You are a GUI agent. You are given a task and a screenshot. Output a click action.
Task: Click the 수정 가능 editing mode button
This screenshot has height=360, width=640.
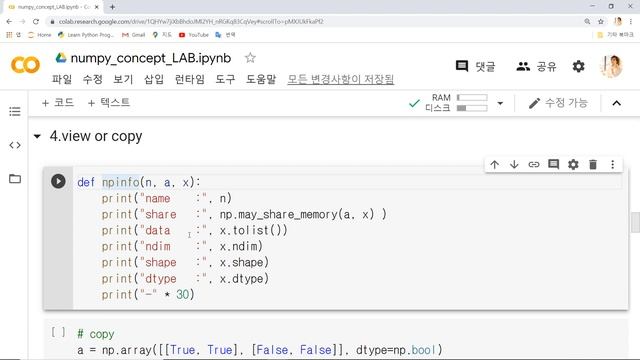[558, 103]
